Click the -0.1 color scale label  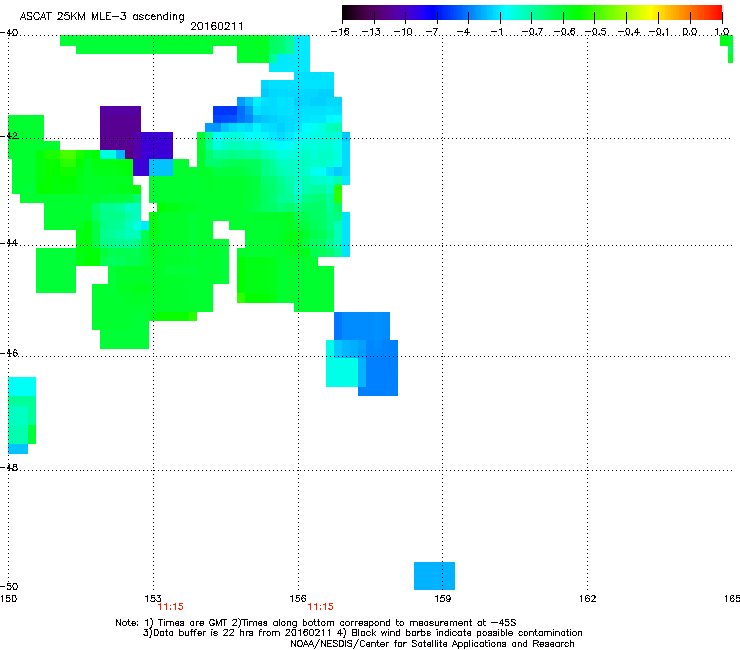(x=660, y=32)
